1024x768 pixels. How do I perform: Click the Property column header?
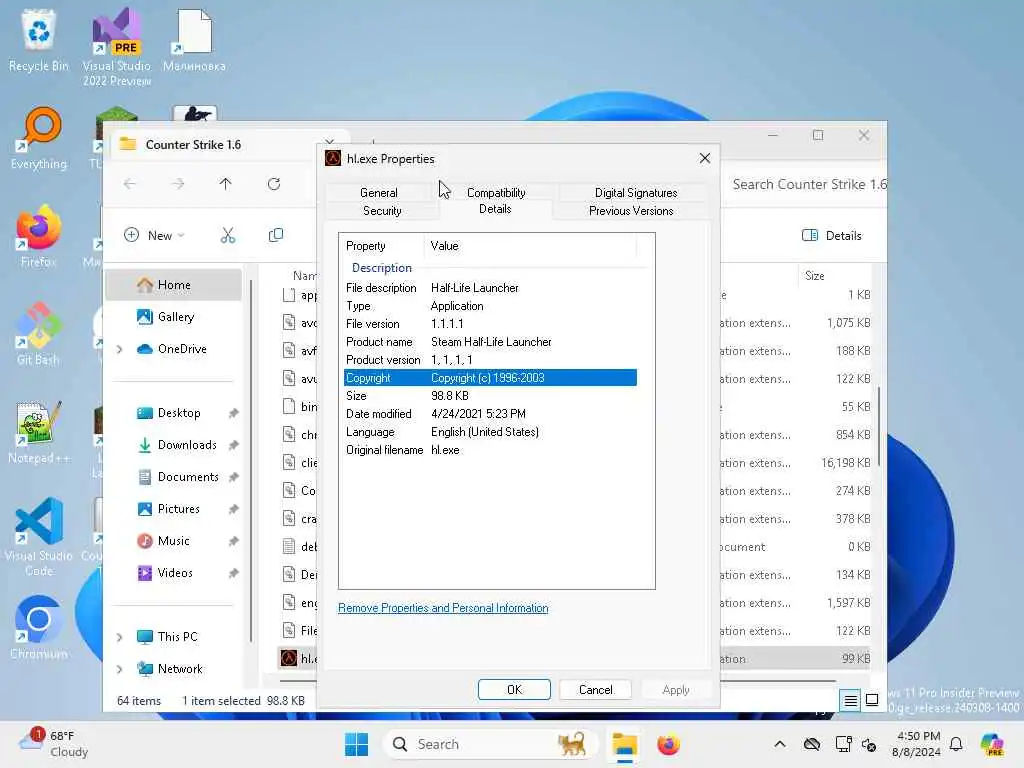382,246
